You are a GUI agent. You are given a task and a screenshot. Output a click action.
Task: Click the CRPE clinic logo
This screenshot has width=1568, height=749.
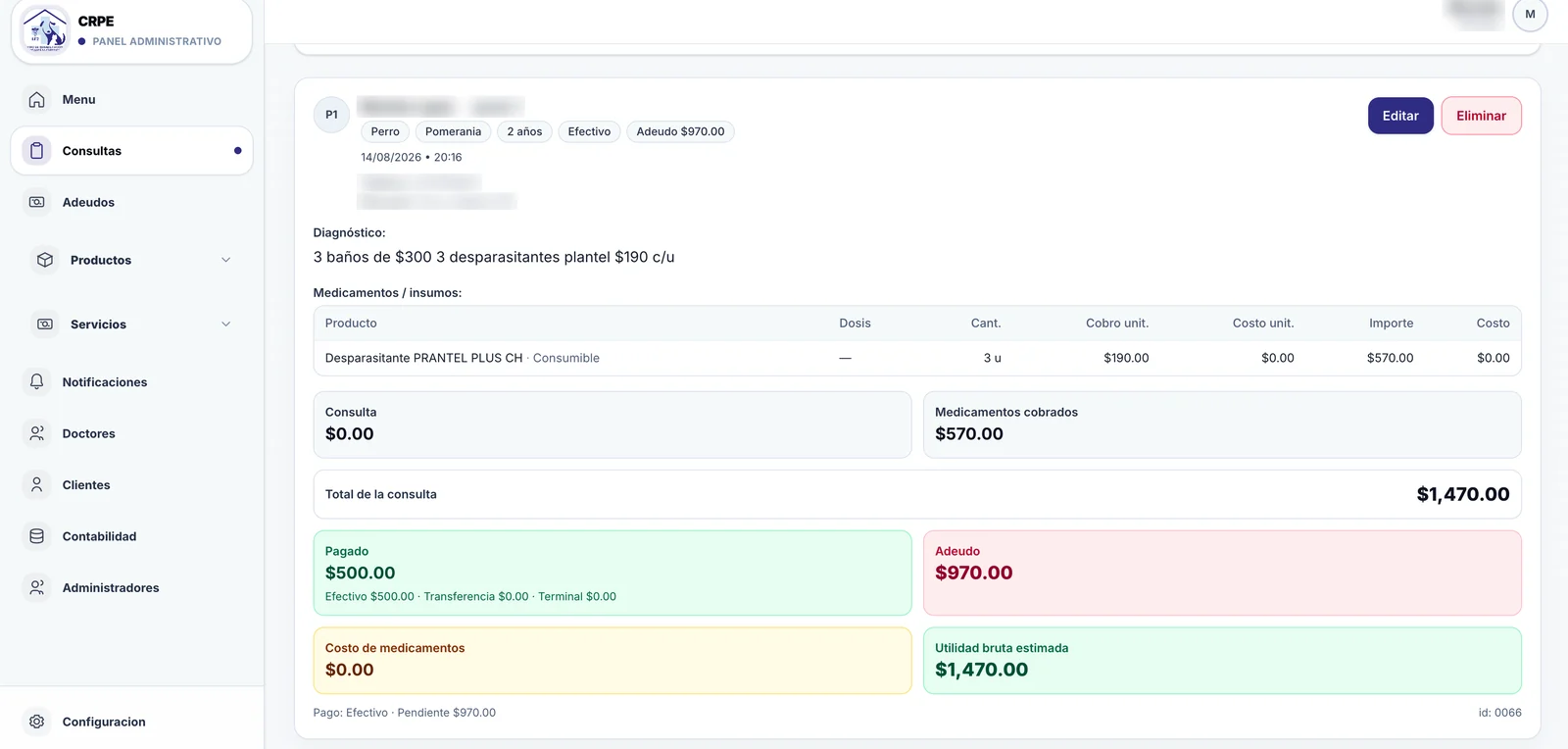[45, 29]
